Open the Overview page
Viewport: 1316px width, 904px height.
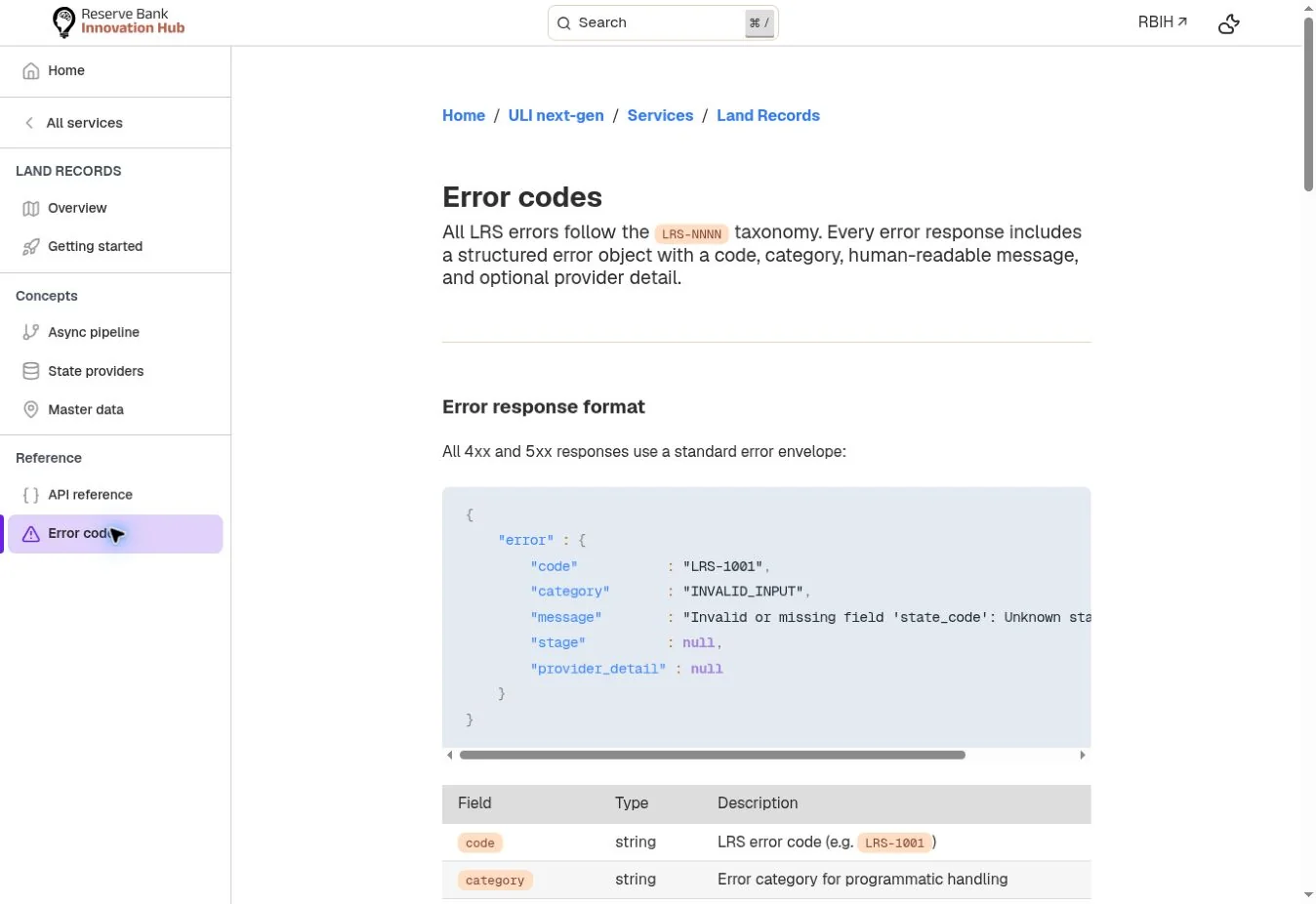coord(115,209)
